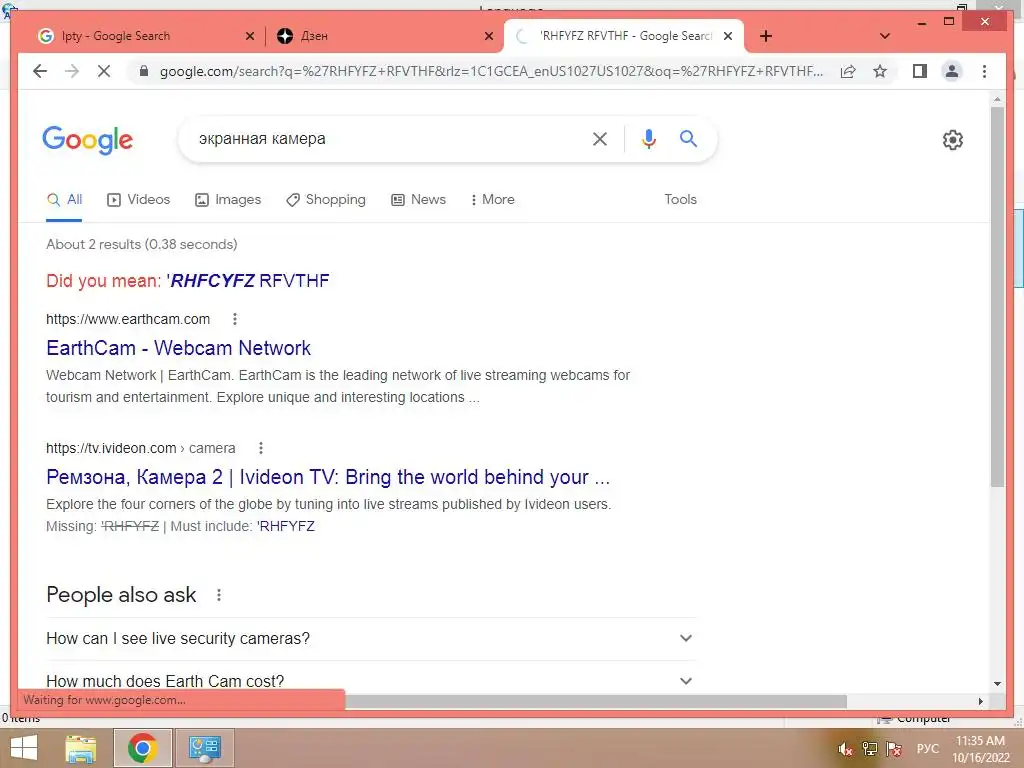Open the Ремзона, Камера 2 Ivideon result
1024x768 pixels.
coord(328,477)
